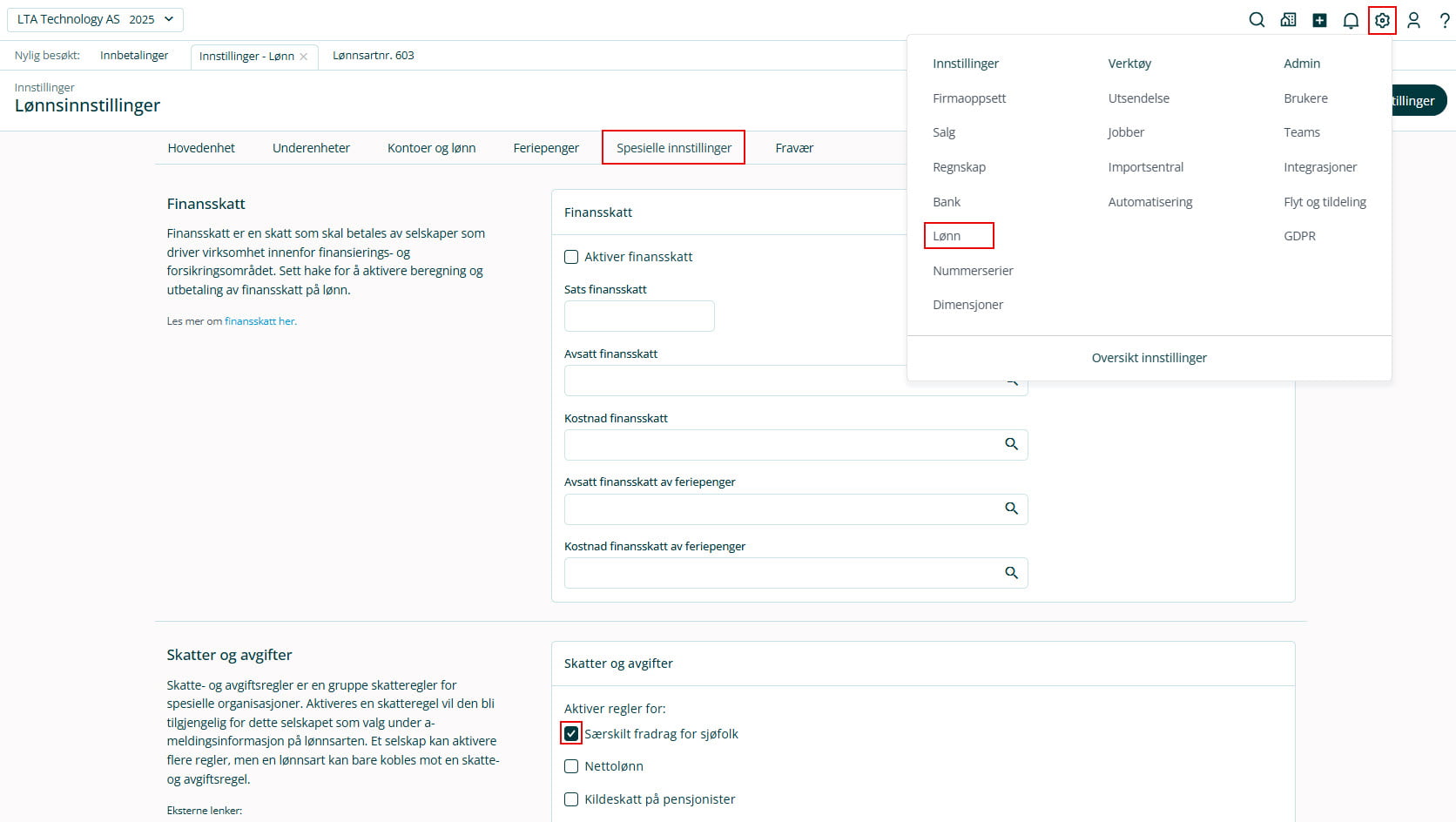Switch to the Feriepenger tab
This screenshot has width=1456, height=822.
coord(545,148)
